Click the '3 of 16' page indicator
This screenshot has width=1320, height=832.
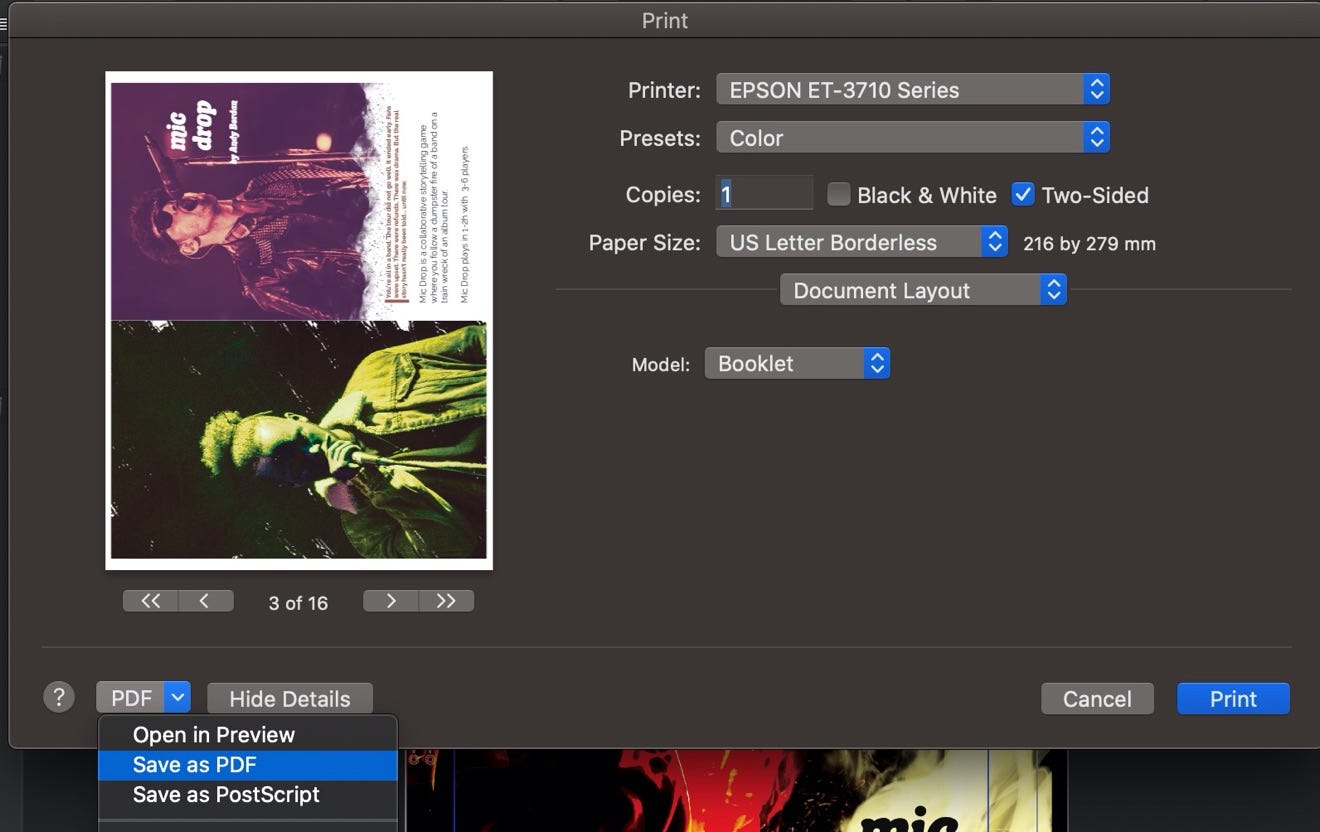[x=298, y=603]
